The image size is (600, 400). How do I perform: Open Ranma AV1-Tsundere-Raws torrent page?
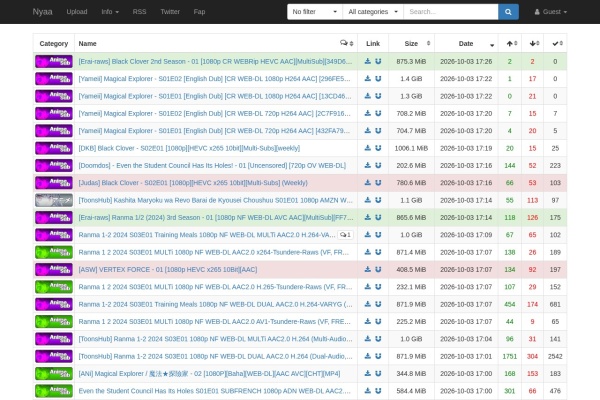[214, 322]
